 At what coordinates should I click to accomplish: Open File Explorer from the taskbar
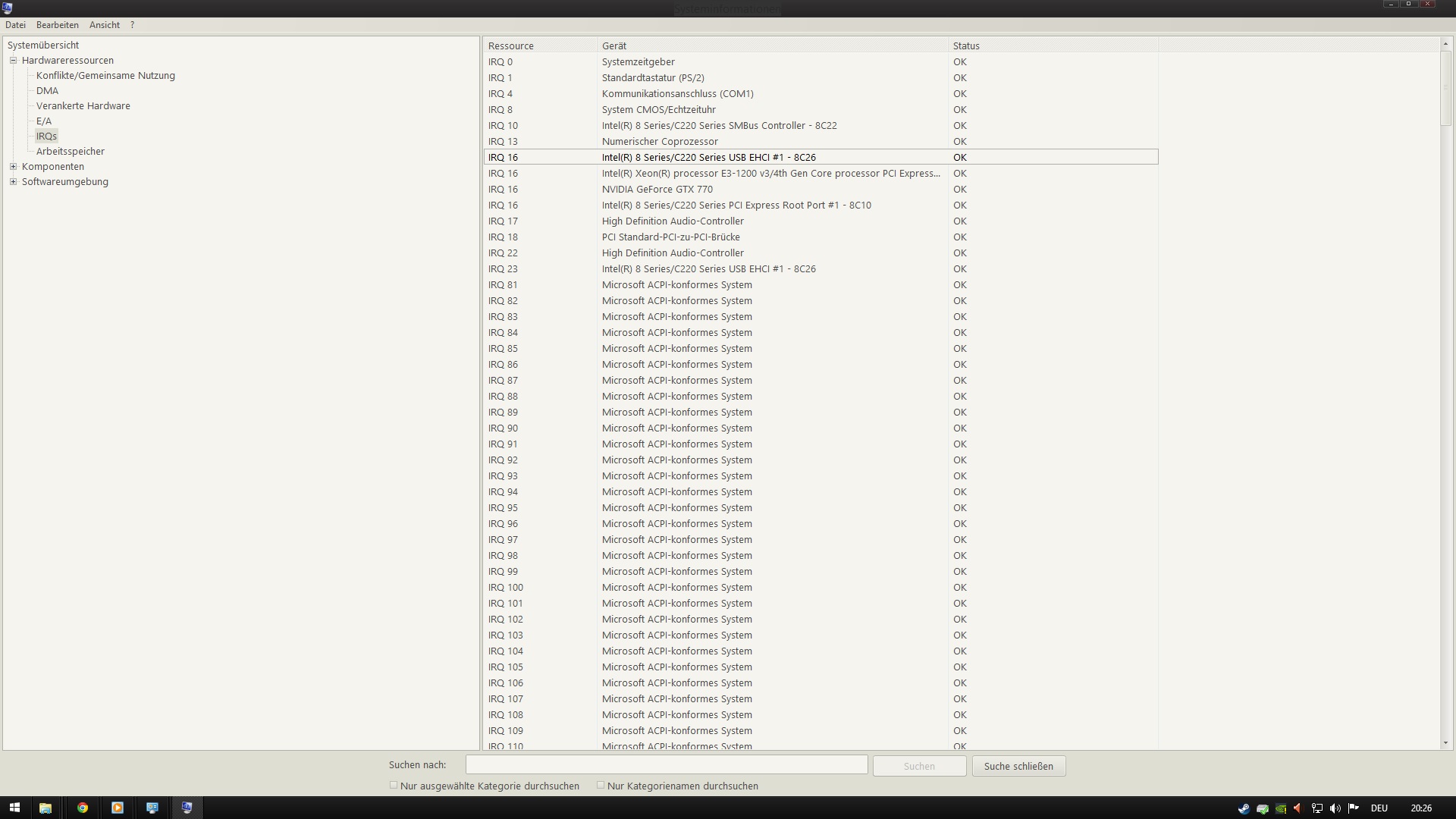[45, 808]
